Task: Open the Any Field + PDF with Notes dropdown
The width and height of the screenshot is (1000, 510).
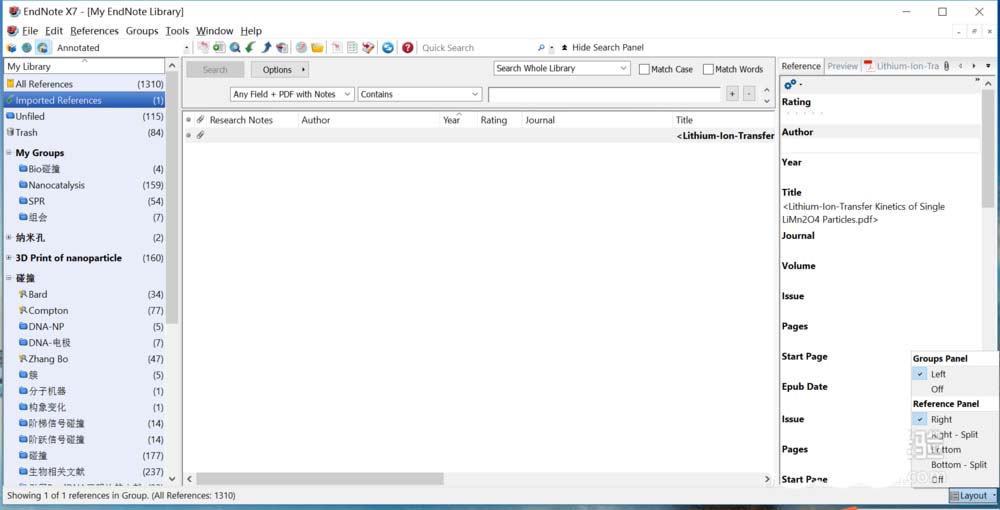Action: 292,94
